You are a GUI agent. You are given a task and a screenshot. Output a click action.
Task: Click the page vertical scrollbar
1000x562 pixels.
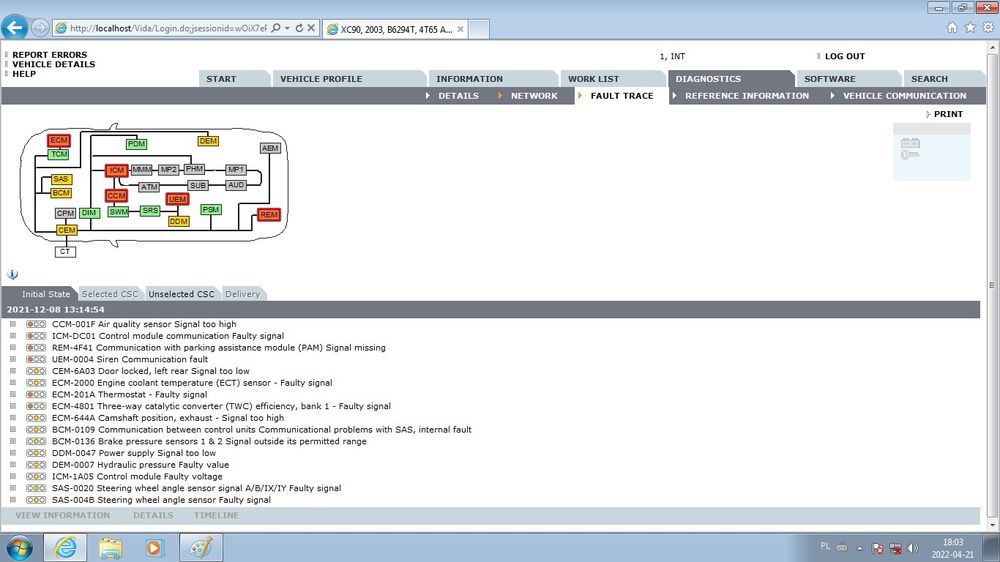[992, 285]
